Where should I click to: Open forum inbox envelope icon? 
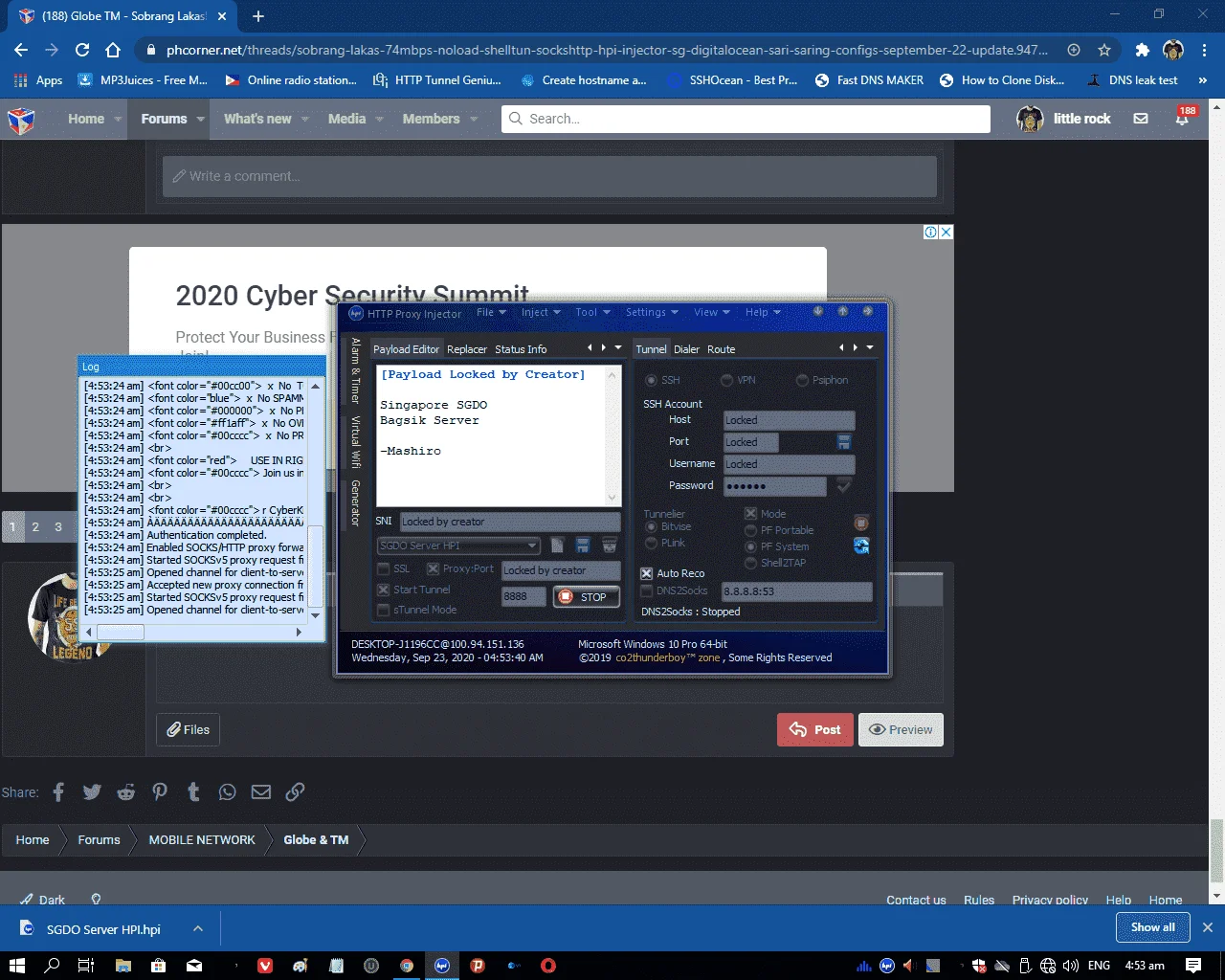(x=1141, y=119)
